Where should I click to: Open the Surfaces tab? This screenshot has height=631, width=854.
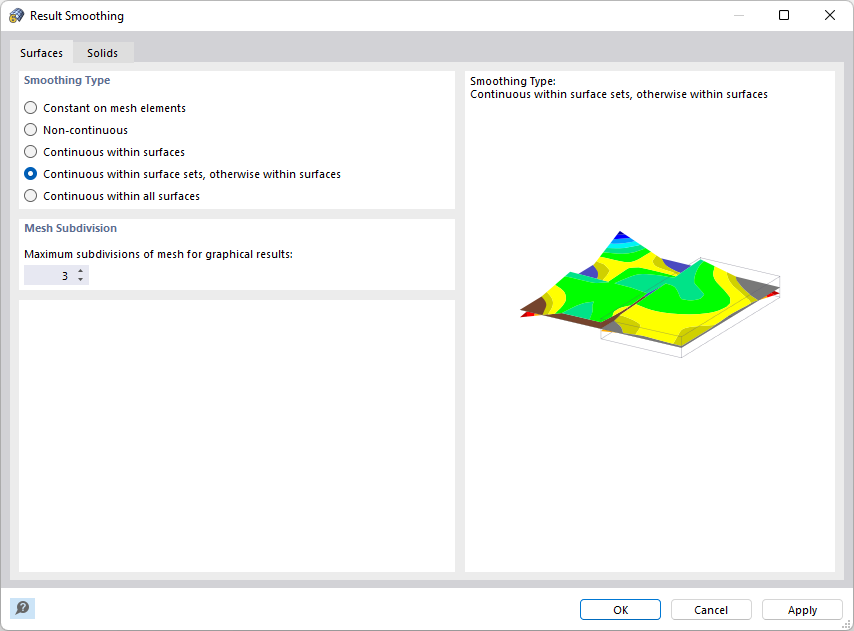(x=41, y=53)
